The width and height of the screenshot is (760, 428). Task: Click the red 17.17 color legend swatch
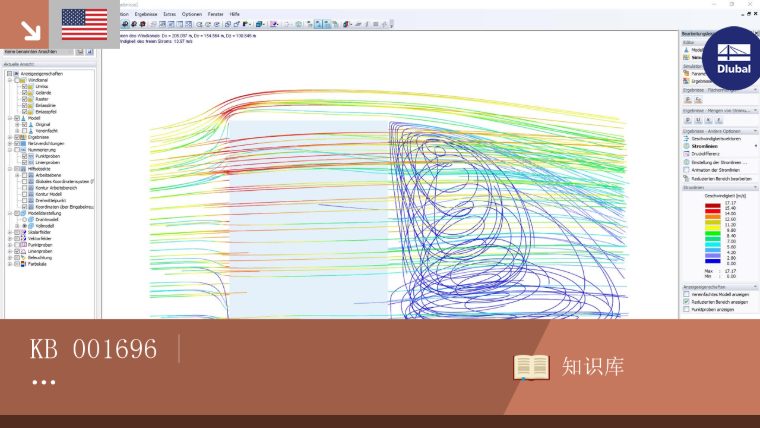pyautogui.click(x=712, y=206)
